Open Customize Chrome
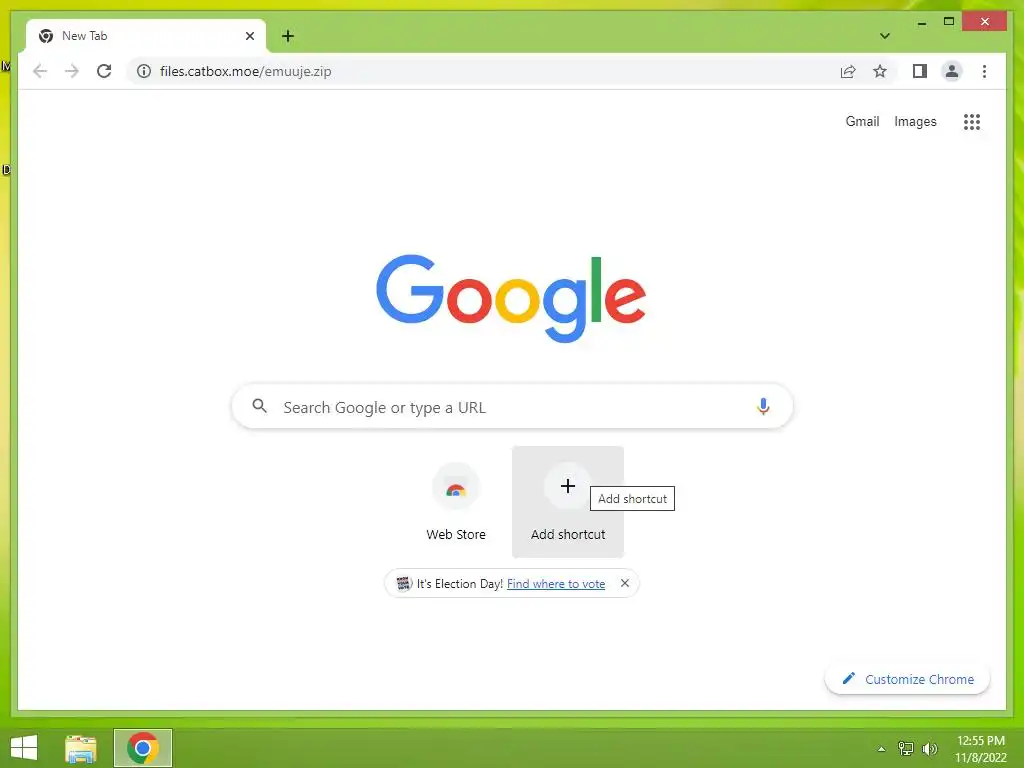Image resolution: width=1024 pixels, height=768 pixels. [x=907, y=679]
